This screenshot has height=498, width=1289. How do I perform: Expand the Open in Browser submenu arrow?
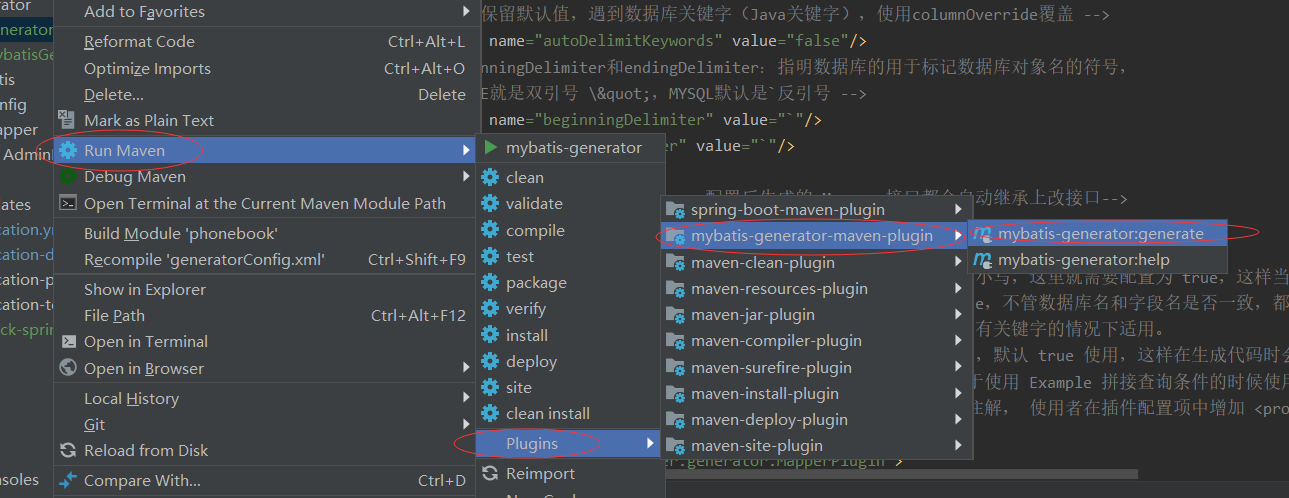[x=466, y=368]
